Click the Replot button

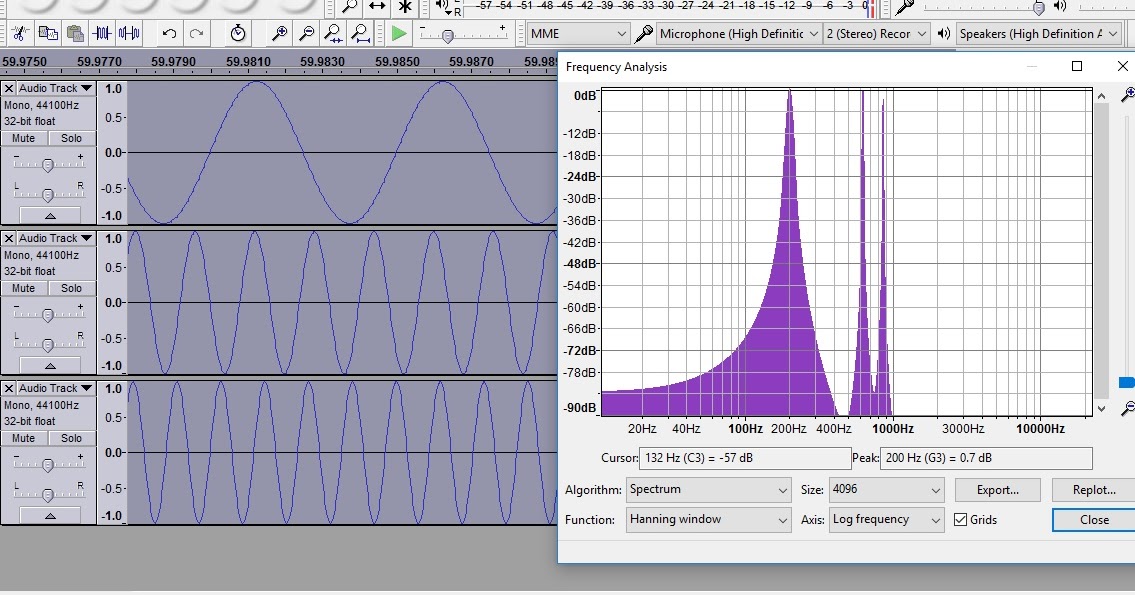[1093, 489]
